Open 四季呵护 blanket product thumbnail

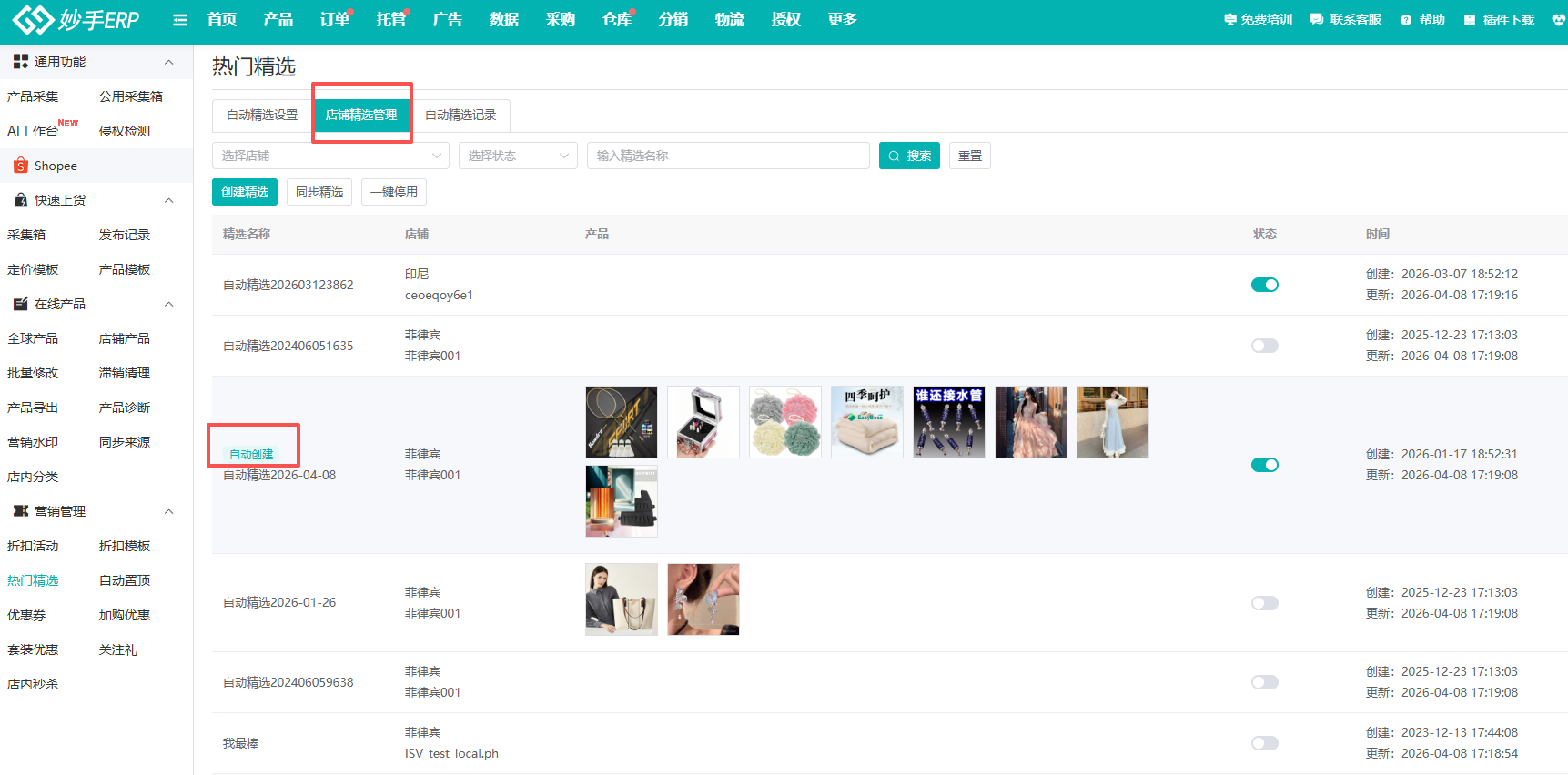click(x=867, y=422)
